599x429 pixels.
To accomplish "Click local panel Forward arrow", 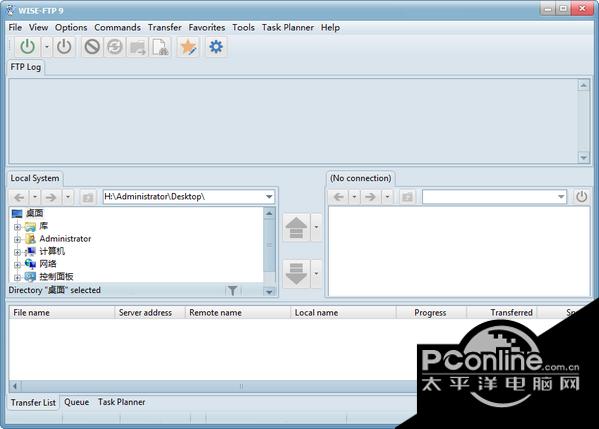I will point(51,197).
